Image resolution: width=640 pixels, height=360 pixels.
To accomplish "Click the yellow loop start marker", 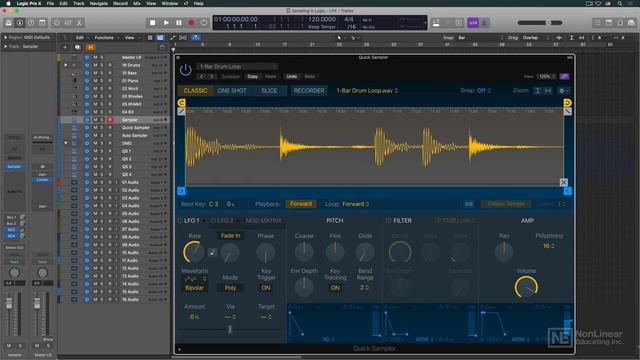I will (x=182, y=102).
